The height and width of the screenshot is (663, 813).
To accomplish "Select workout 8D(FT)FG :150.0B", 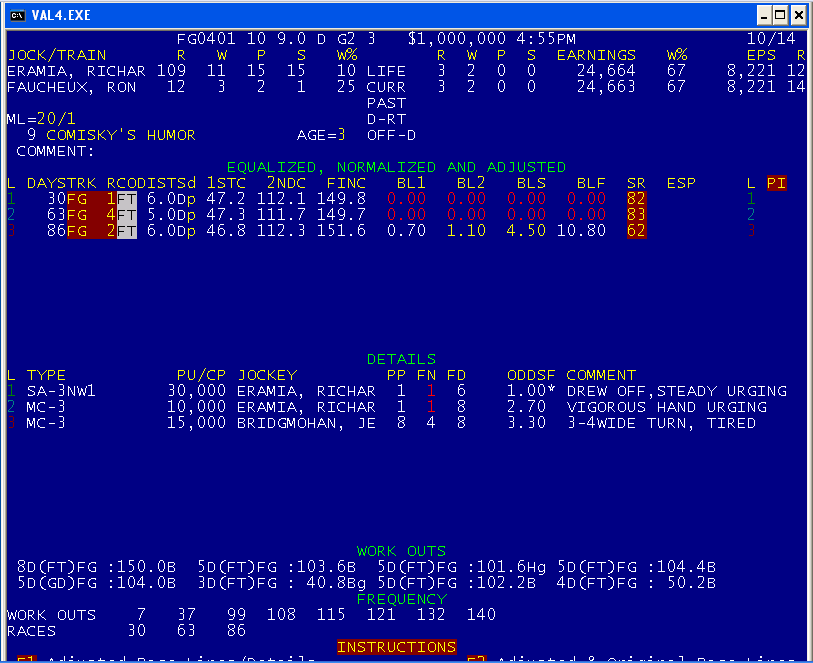I will [x=96, y=567].
